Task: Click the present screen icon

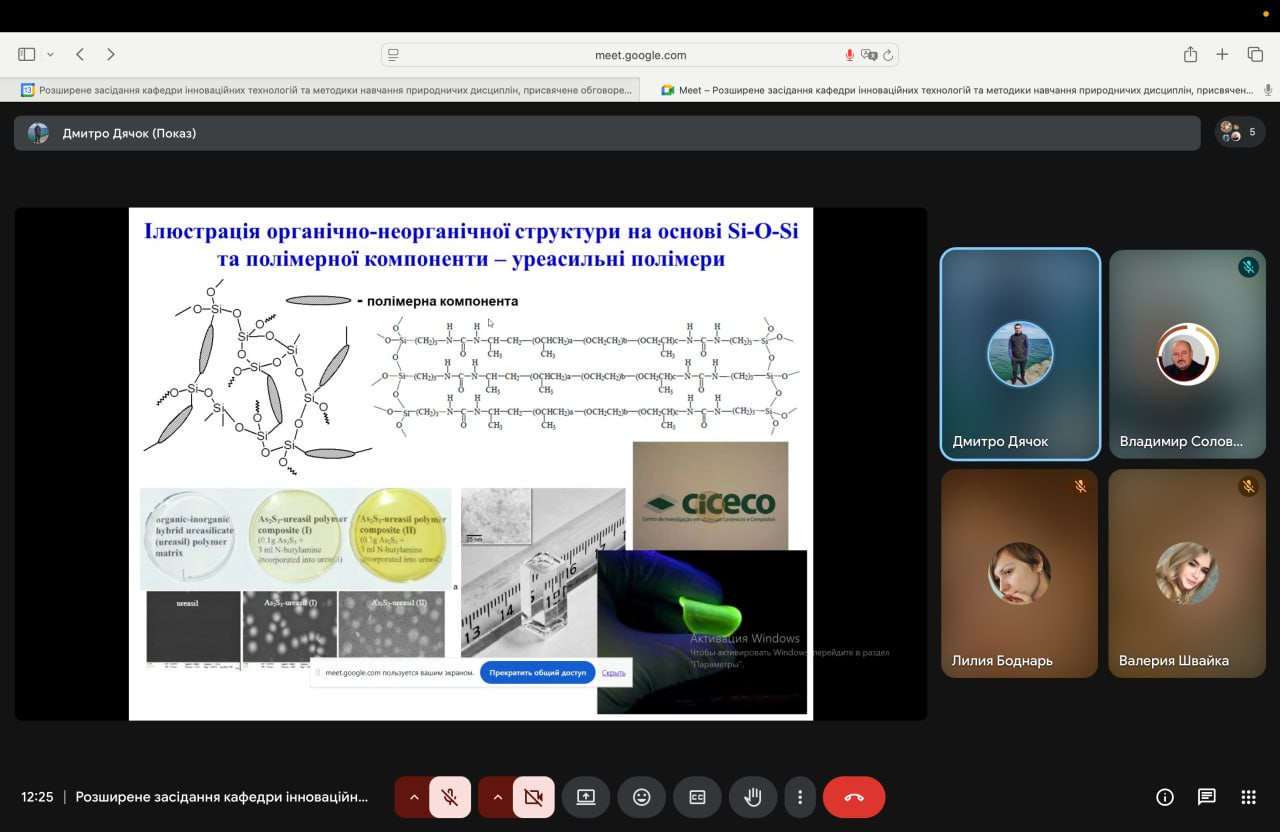Action: [585, 797]
